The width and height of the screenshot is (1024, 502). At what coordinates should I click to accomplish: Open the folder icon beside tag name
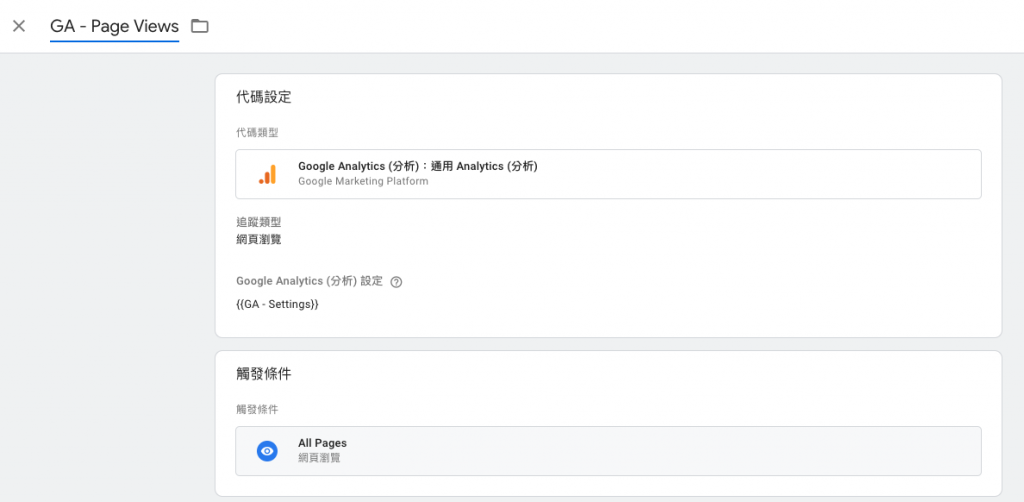200,26
